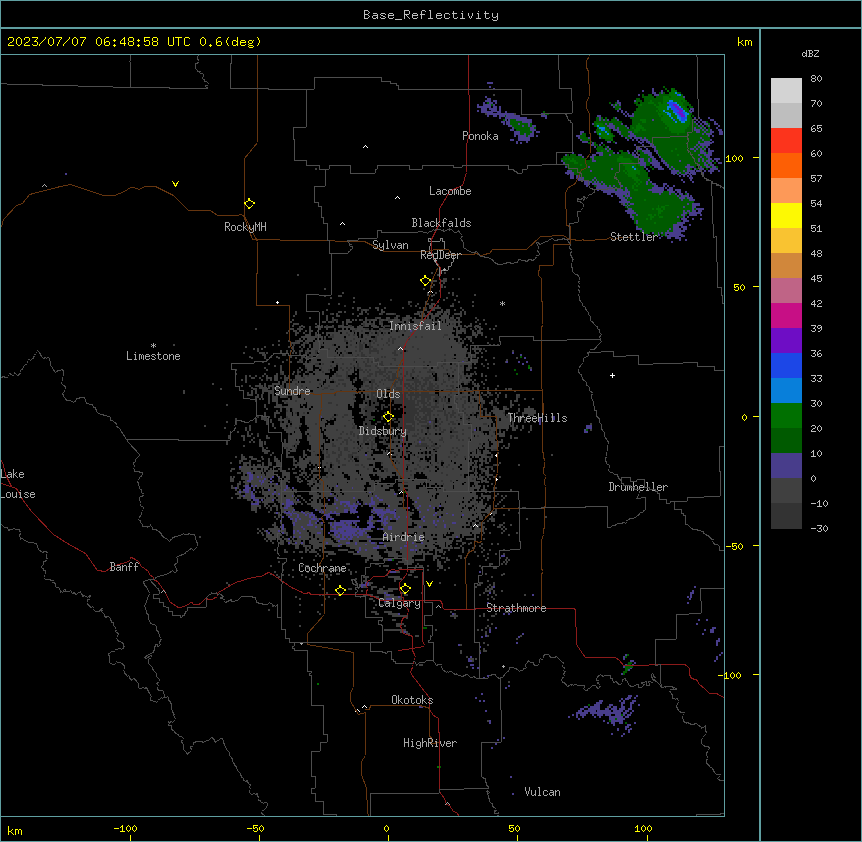Click the Limestone label
This screenshot has width=862, height=842.
[x=153, y=356]
